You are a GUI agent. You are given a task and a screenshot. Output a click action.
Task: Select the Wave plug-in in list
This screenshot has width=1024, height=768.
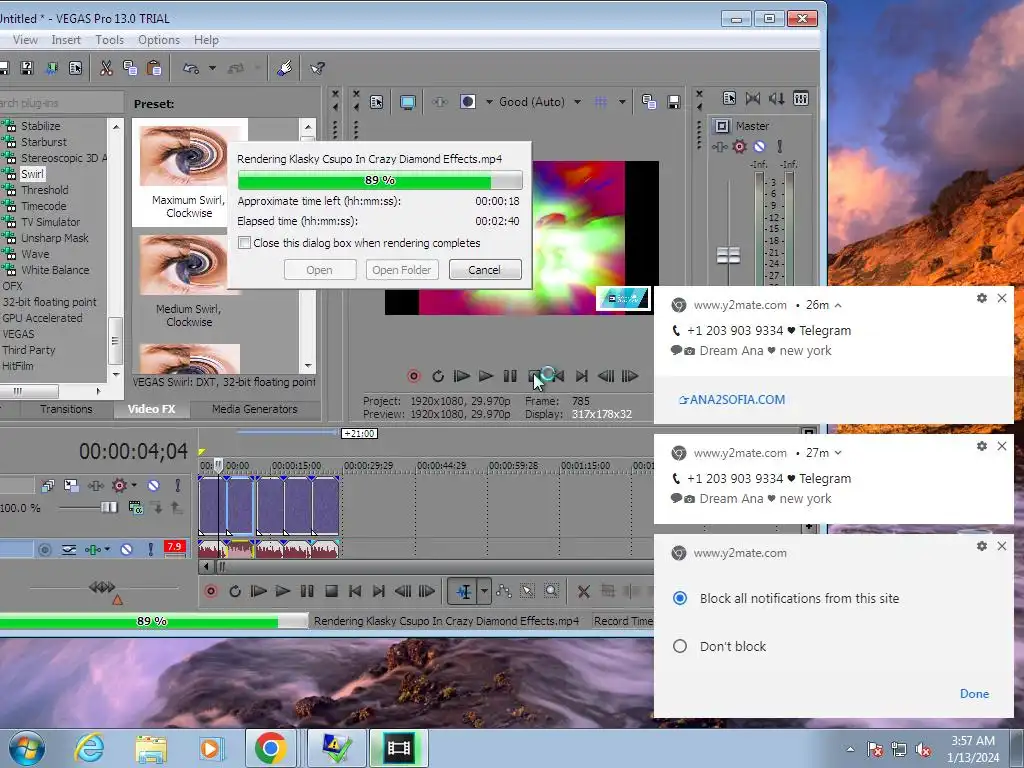[35, 254]
